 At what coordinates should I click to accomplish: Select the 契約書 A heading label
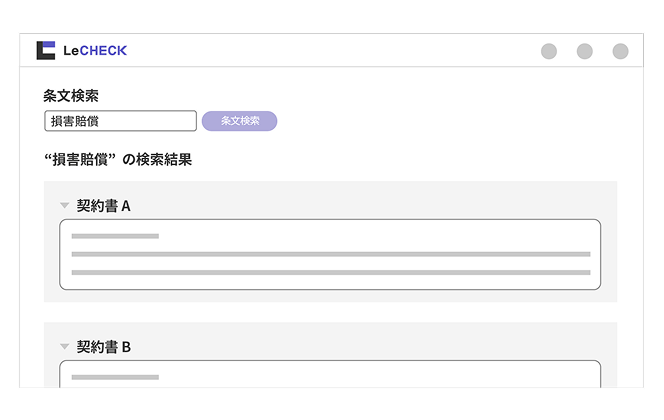[x=104, y=206]
